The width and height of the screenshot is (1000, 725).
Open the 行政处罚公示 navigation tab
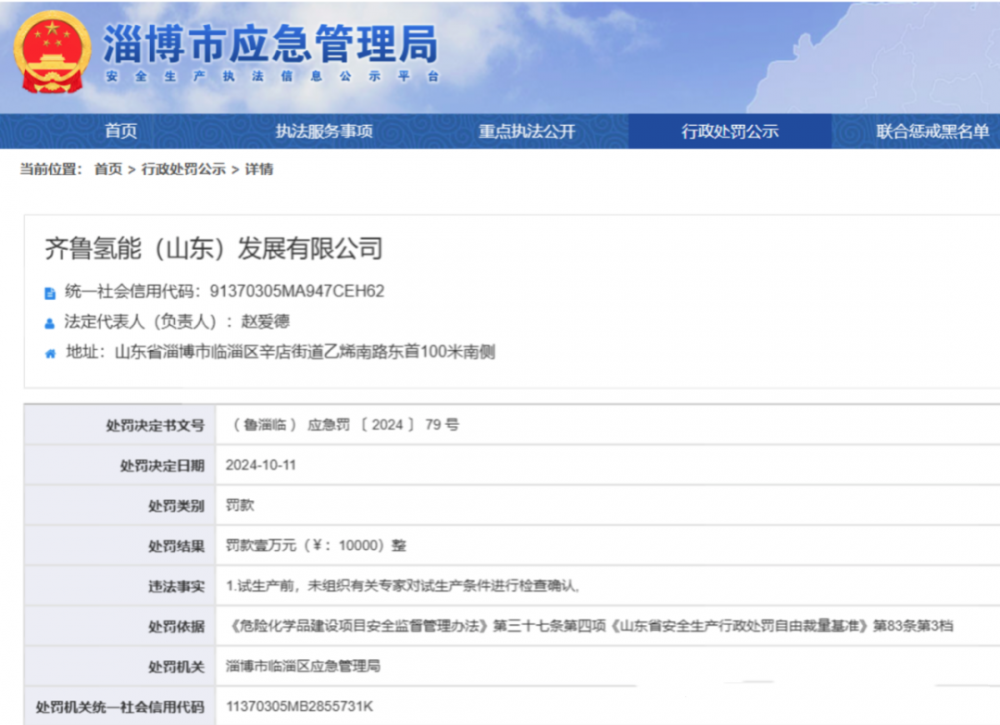(x=730, y=131)
